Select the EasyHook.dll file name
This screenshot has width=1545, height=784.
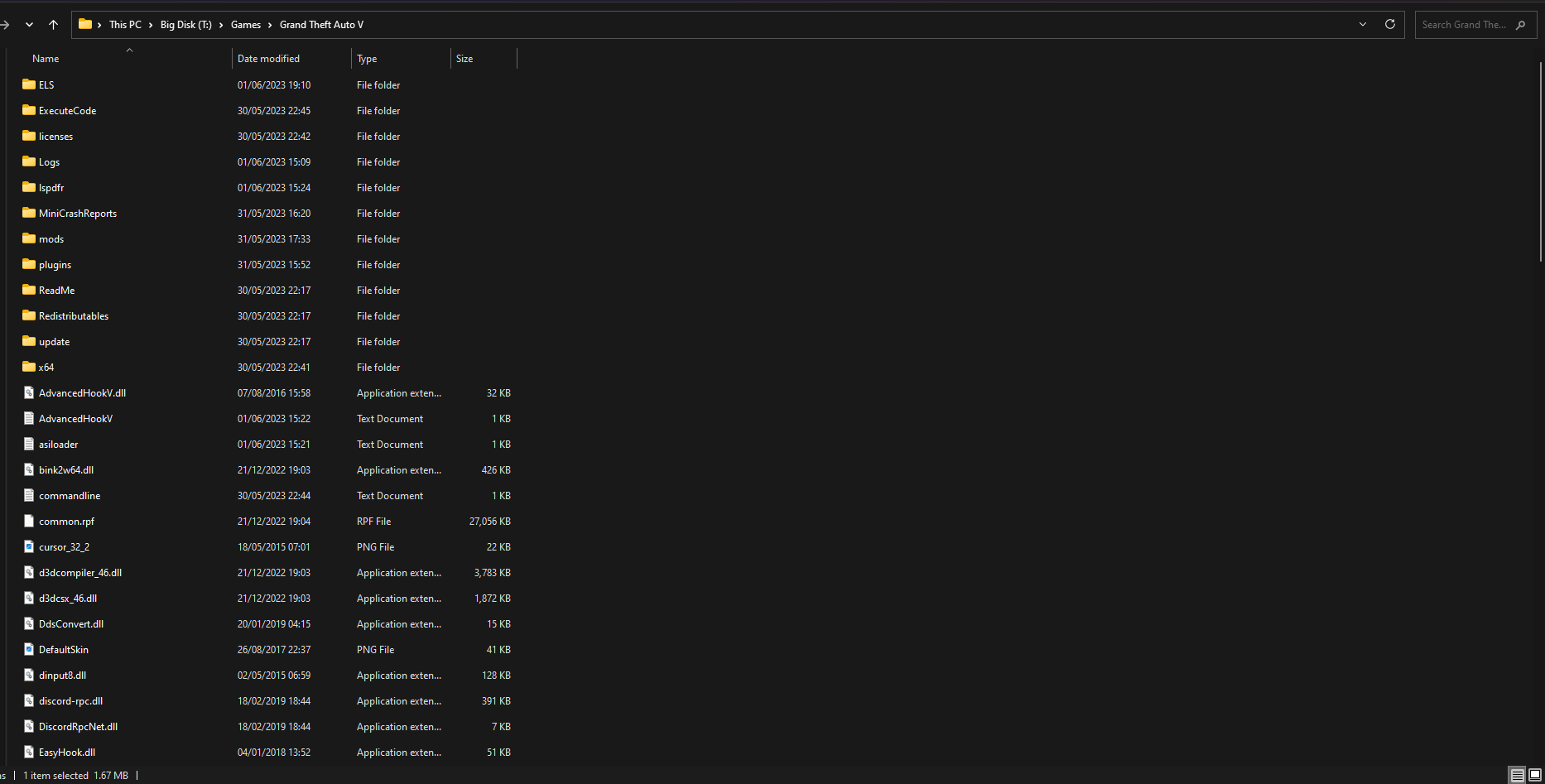pos(67,753)
